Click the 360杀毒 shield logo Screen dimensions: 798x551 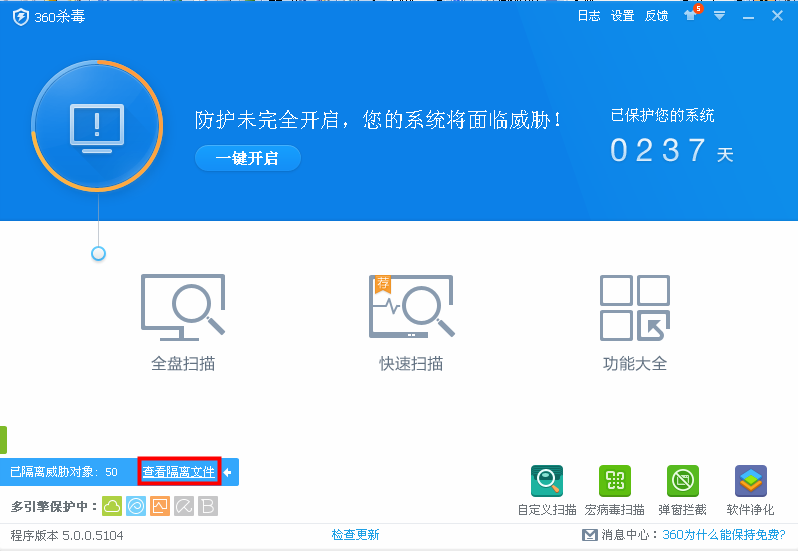20,17
